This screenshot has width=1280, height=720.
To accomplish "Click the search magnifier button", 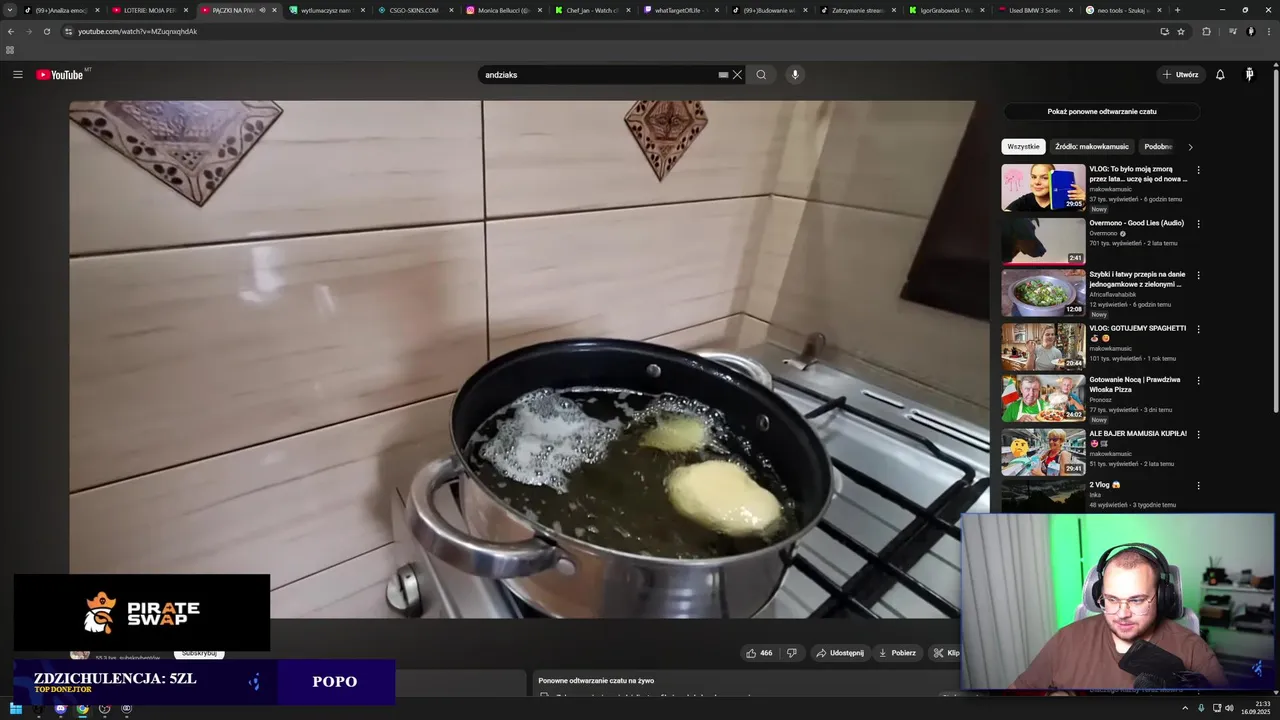I will pyautogui.click(x=761, y=75).
